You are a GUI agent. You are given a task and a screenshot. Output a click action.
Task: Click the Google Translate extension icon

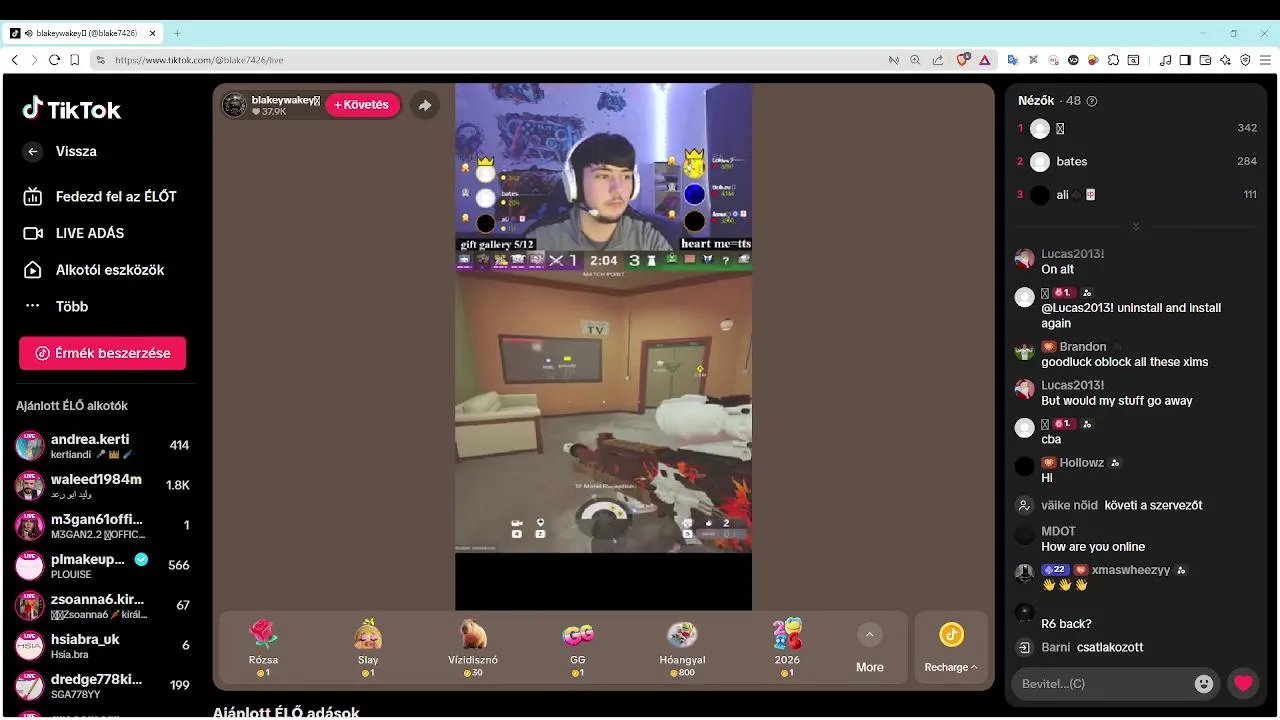[1012, 60]
